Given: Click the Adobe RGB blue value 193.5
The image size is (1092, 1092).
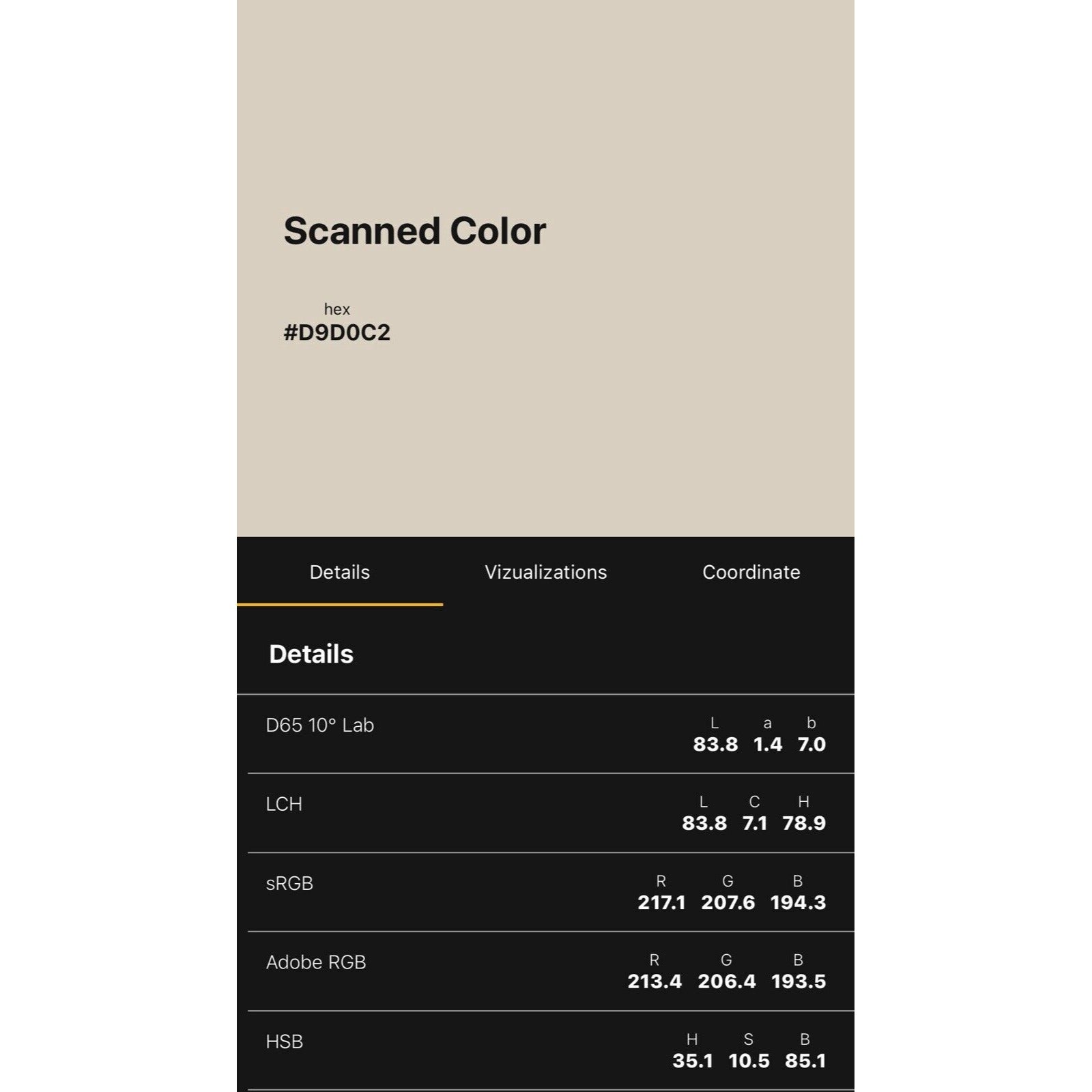Looking at the screenshot, I should click(798, 981).
